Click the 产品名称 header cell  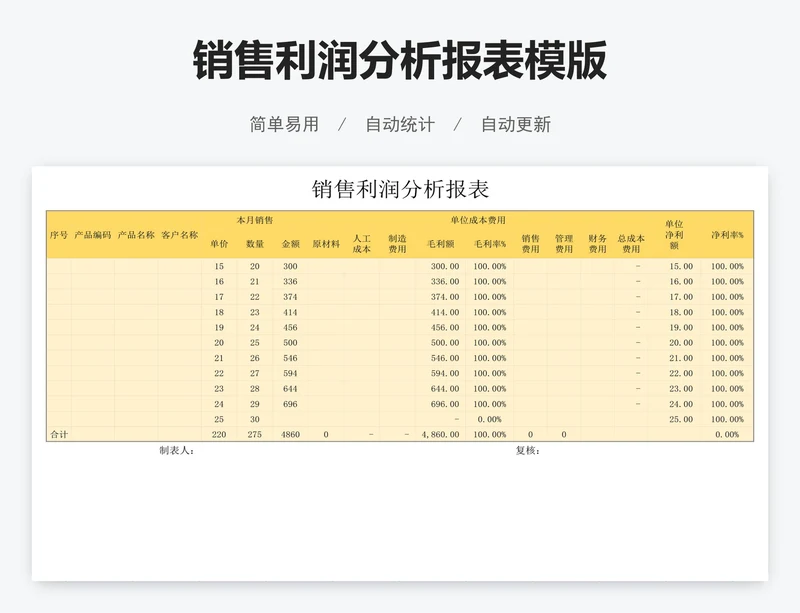point(136,235)
